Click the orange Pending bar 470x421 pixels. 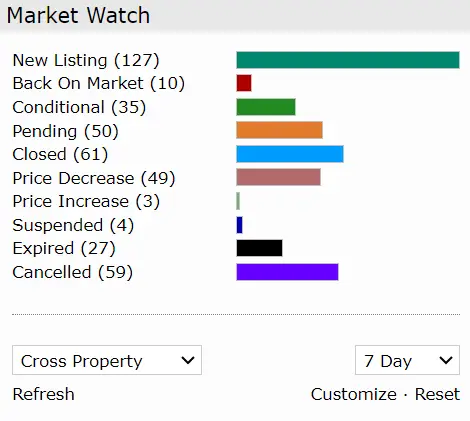tap(279, 130)
